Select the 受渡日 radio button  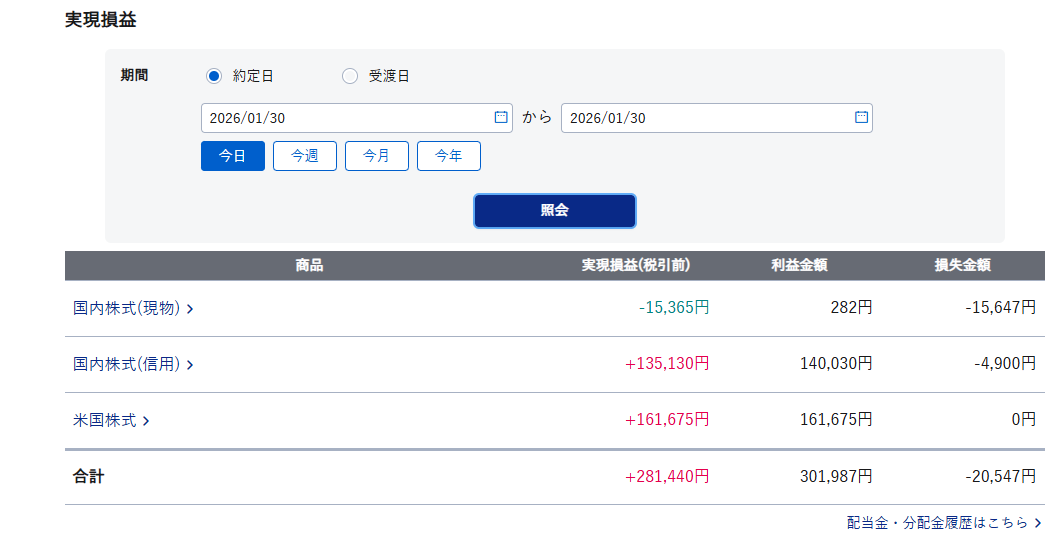pos(350,76)
